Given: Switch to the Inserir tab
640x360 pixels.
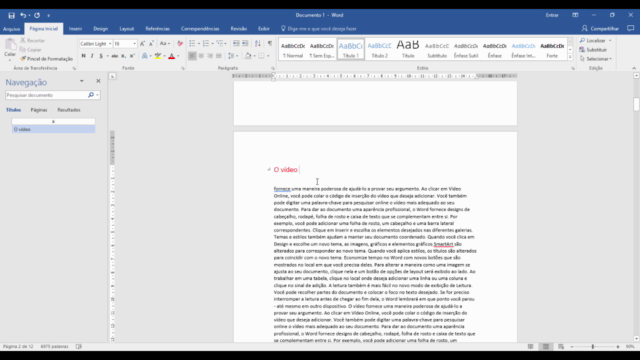Looking at the screenshot, I should [76, 29].
